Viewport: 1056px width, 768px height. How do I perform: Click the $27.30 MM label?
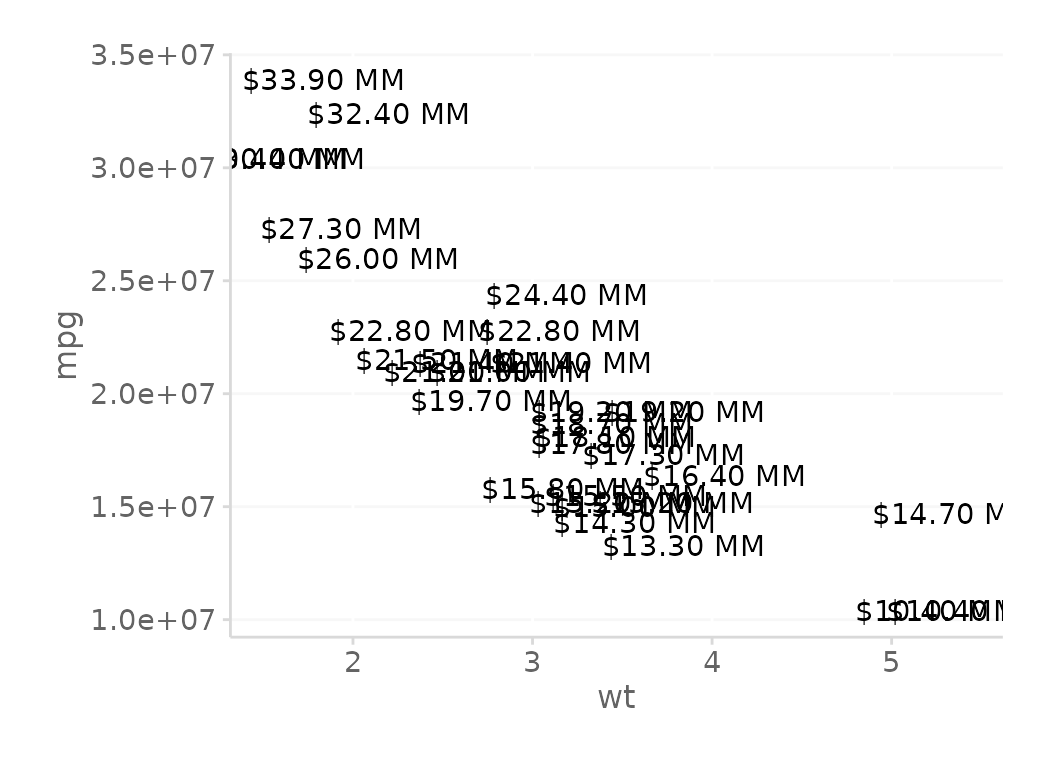pyautogui.click(x=341, y=229)
